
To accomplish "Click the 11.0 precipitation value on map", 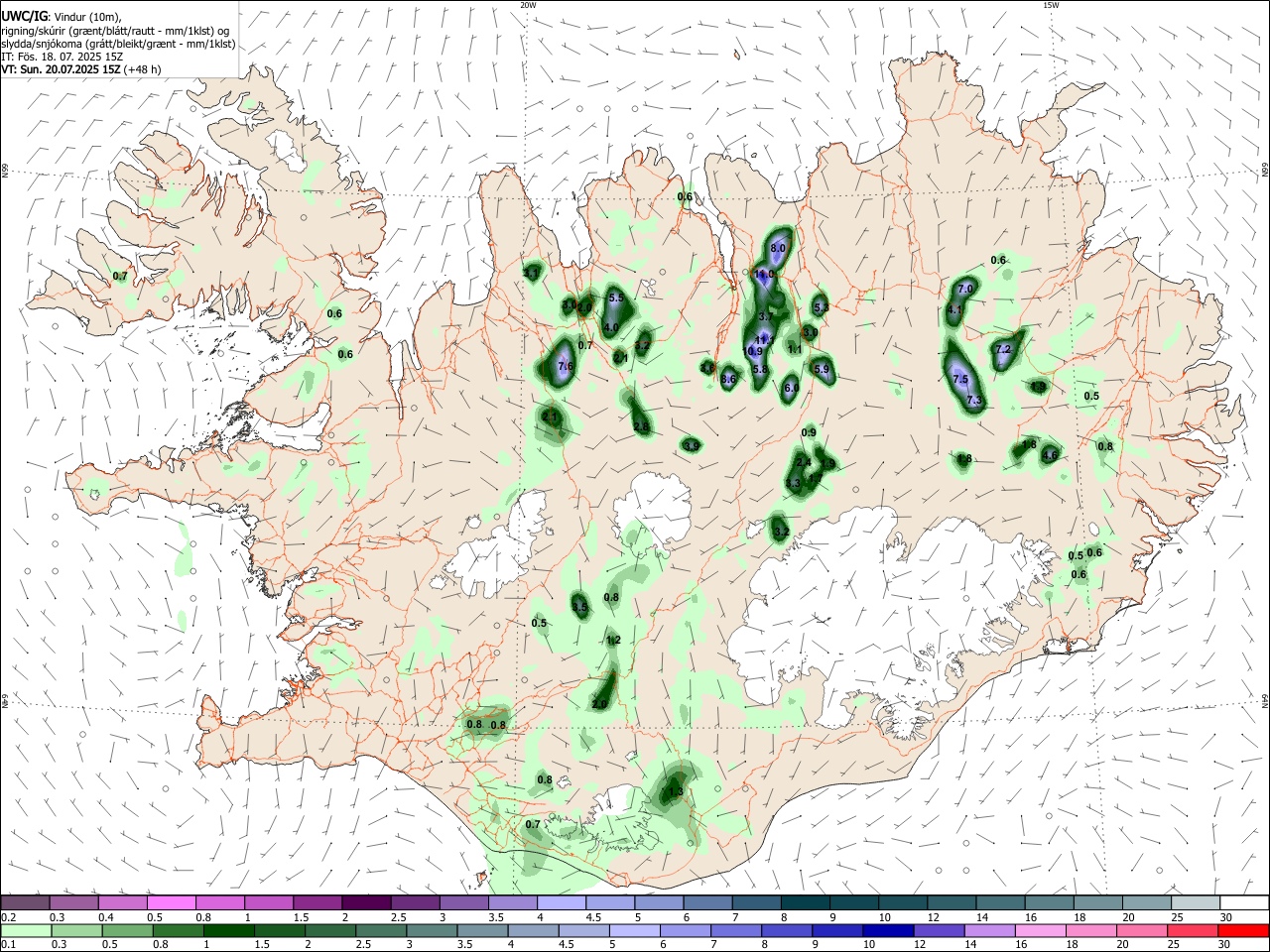I will tap(764, 275).
